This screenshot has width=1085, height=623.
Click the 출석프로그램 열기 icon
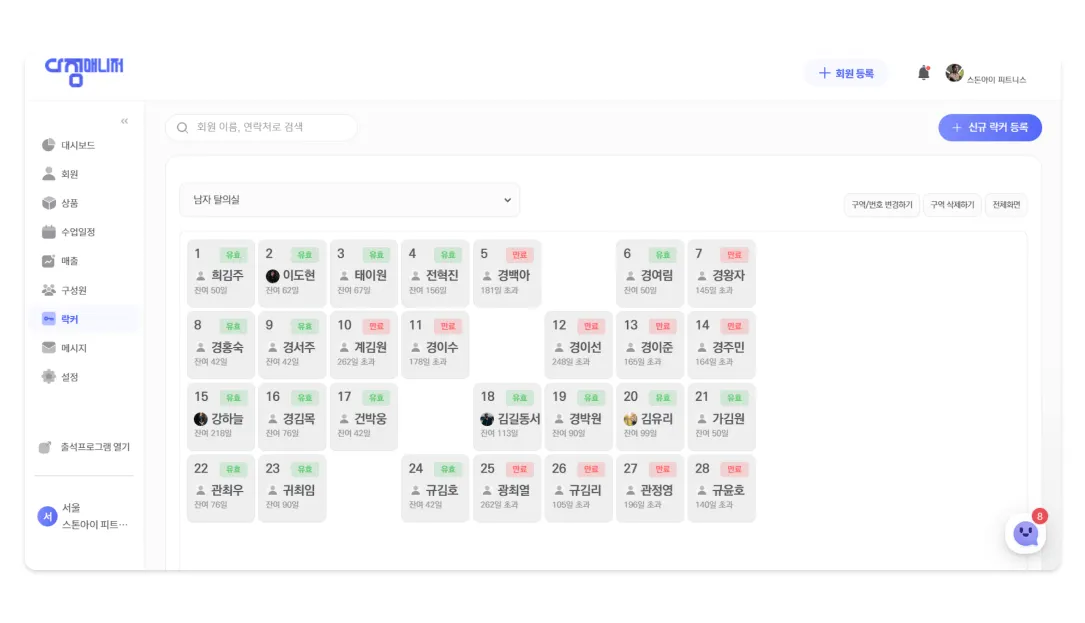(45, 447)
